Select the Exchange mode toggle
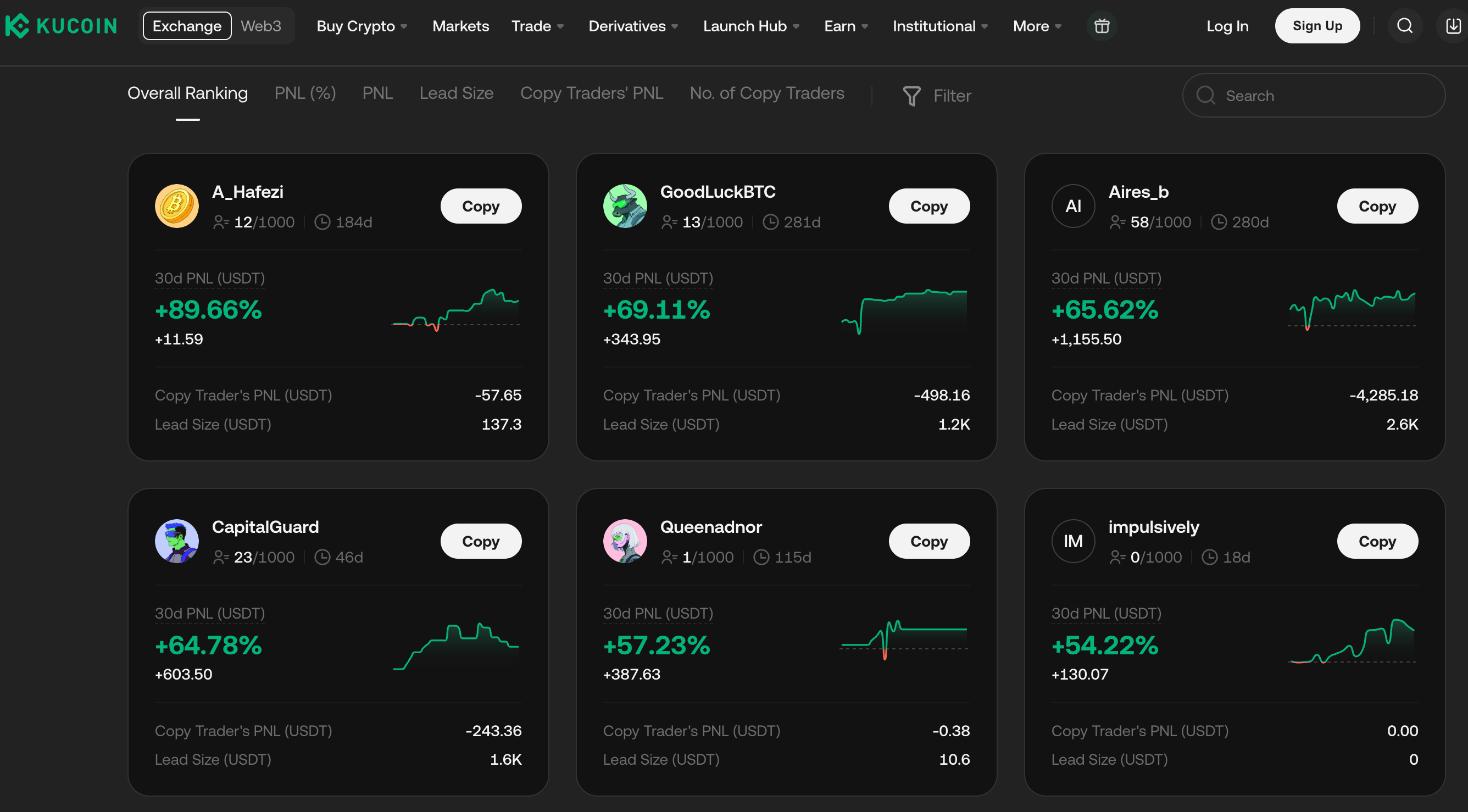The width and height of the screenshot is (1468, 812). pyautogui.click(x=186, y=26)
